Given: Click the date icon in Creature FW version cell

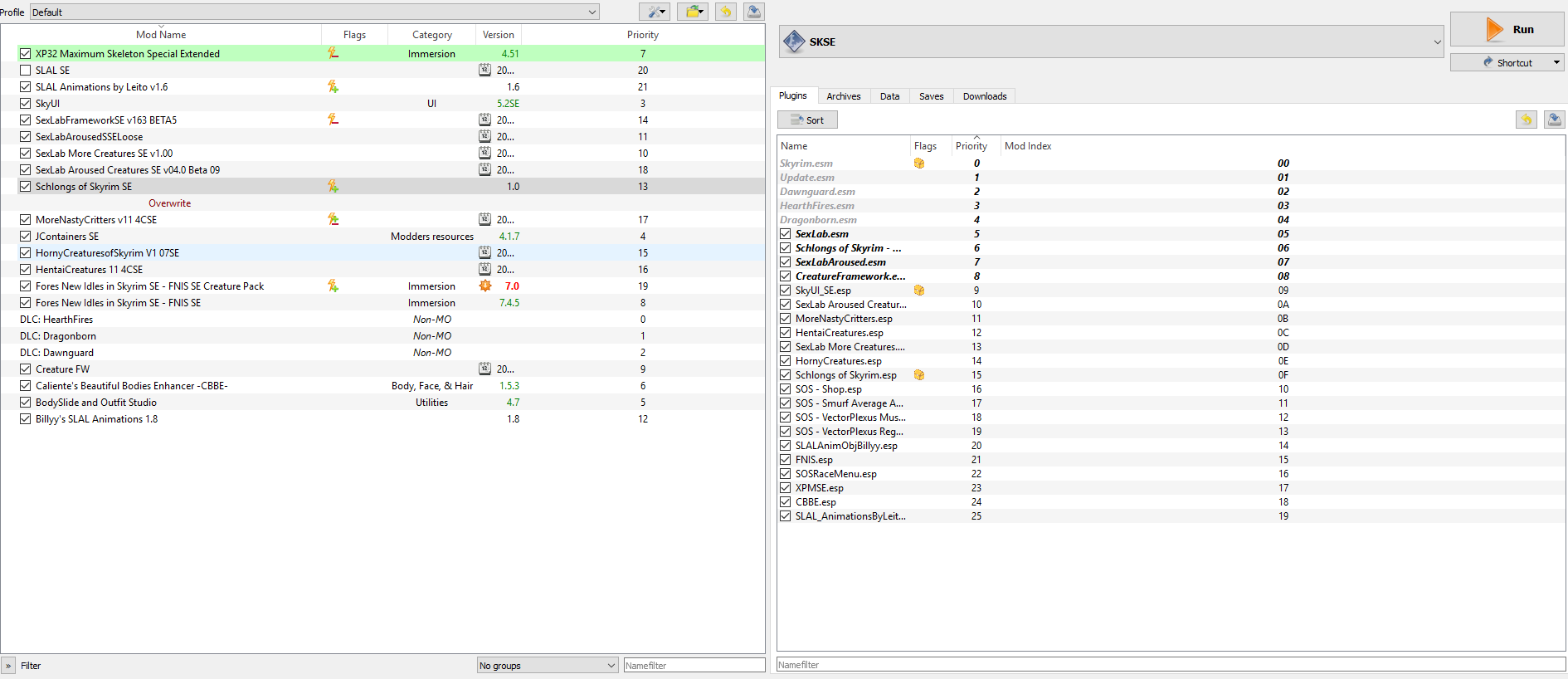Looking at the screenshot, I should coord(485,369).
